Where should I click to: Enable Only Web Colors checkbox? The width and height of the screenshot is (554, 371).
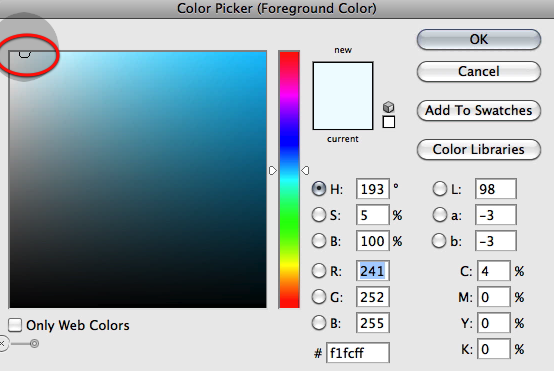15,325
